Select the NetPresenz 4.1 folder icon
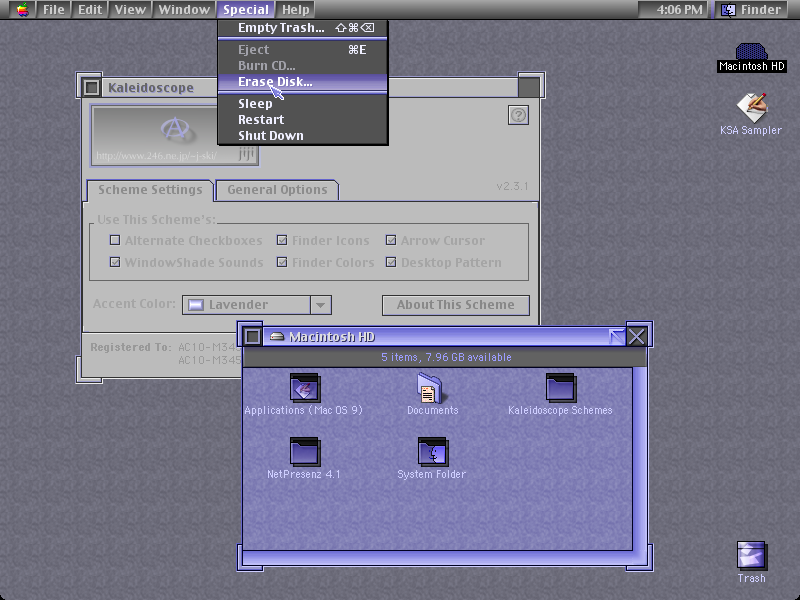 coord(305,452)
